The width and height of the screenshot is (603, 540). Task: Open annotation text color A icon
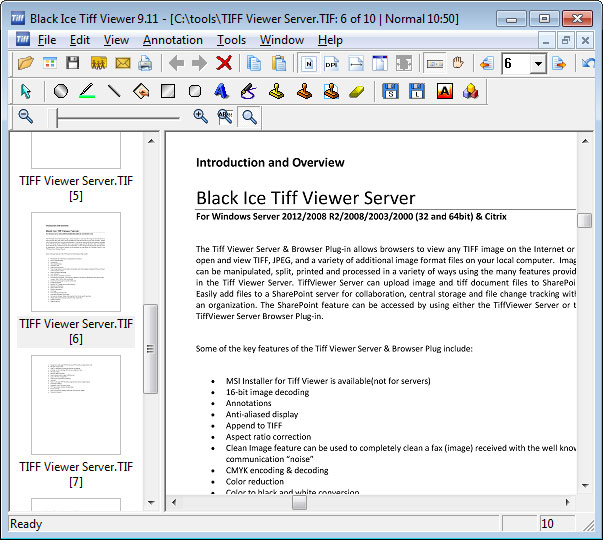coord(445,91)
